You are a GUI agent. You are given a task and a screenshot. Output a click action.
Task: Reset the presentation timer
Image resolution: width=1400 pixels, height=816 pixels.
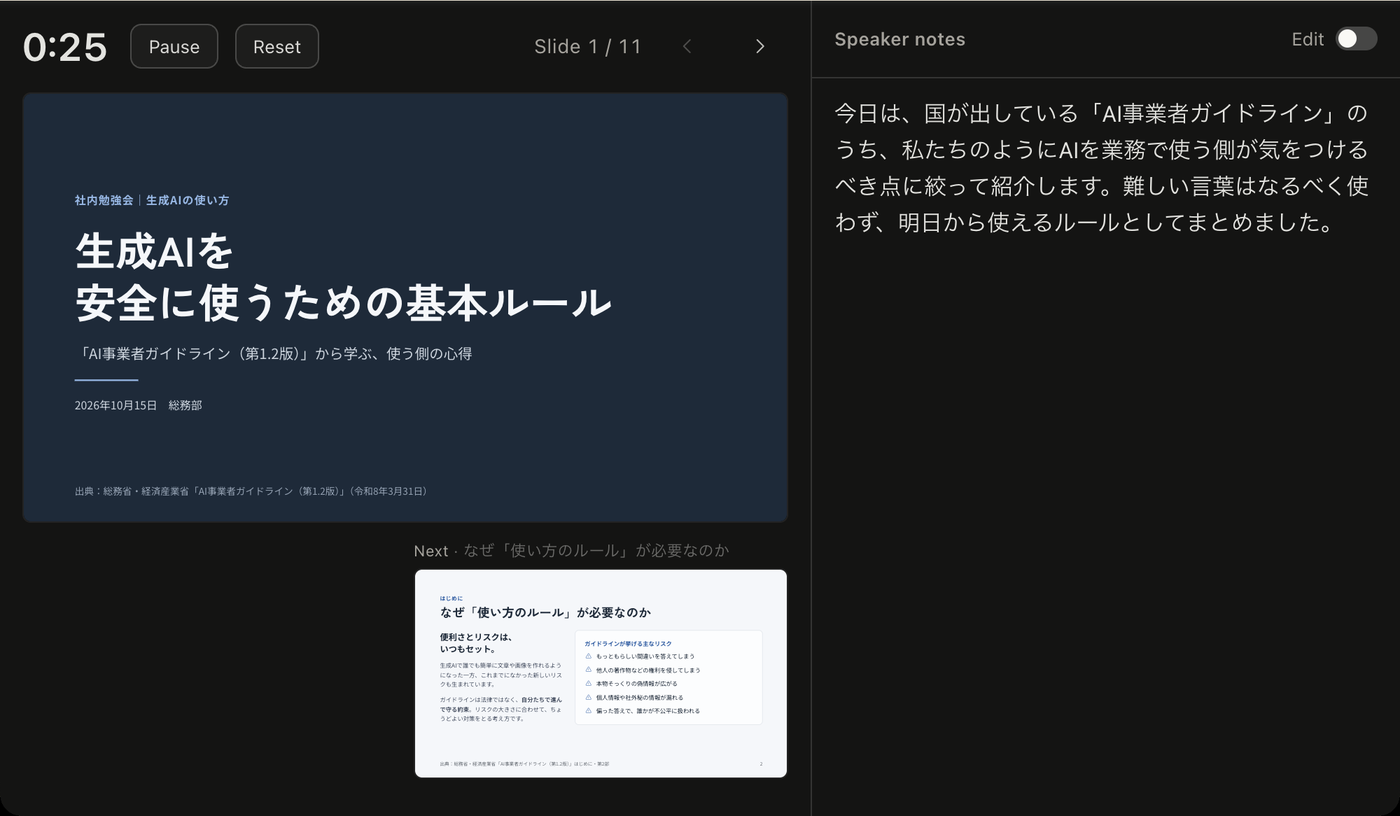277,46
